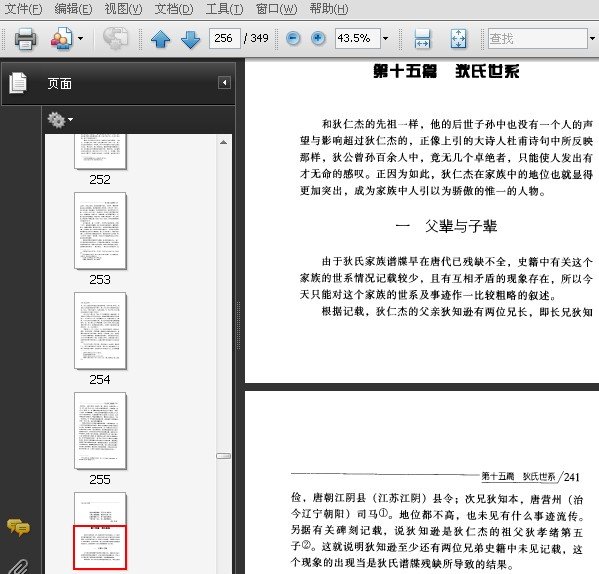The image size is (599, 574).
Task: Go to next page with down arrow
Action: pos(190,39)
